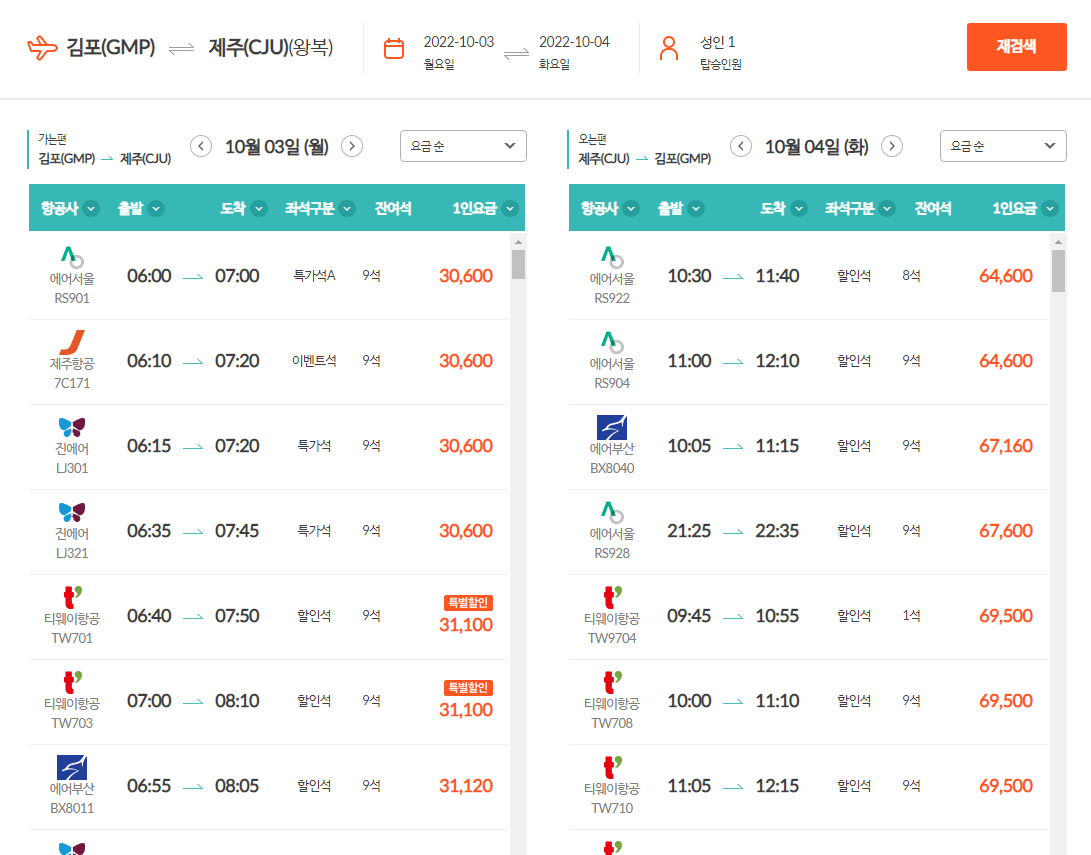Expand 1인요금 filter in departing table
This screenshot has height=855, width=1091.
(x=511, y=208)
